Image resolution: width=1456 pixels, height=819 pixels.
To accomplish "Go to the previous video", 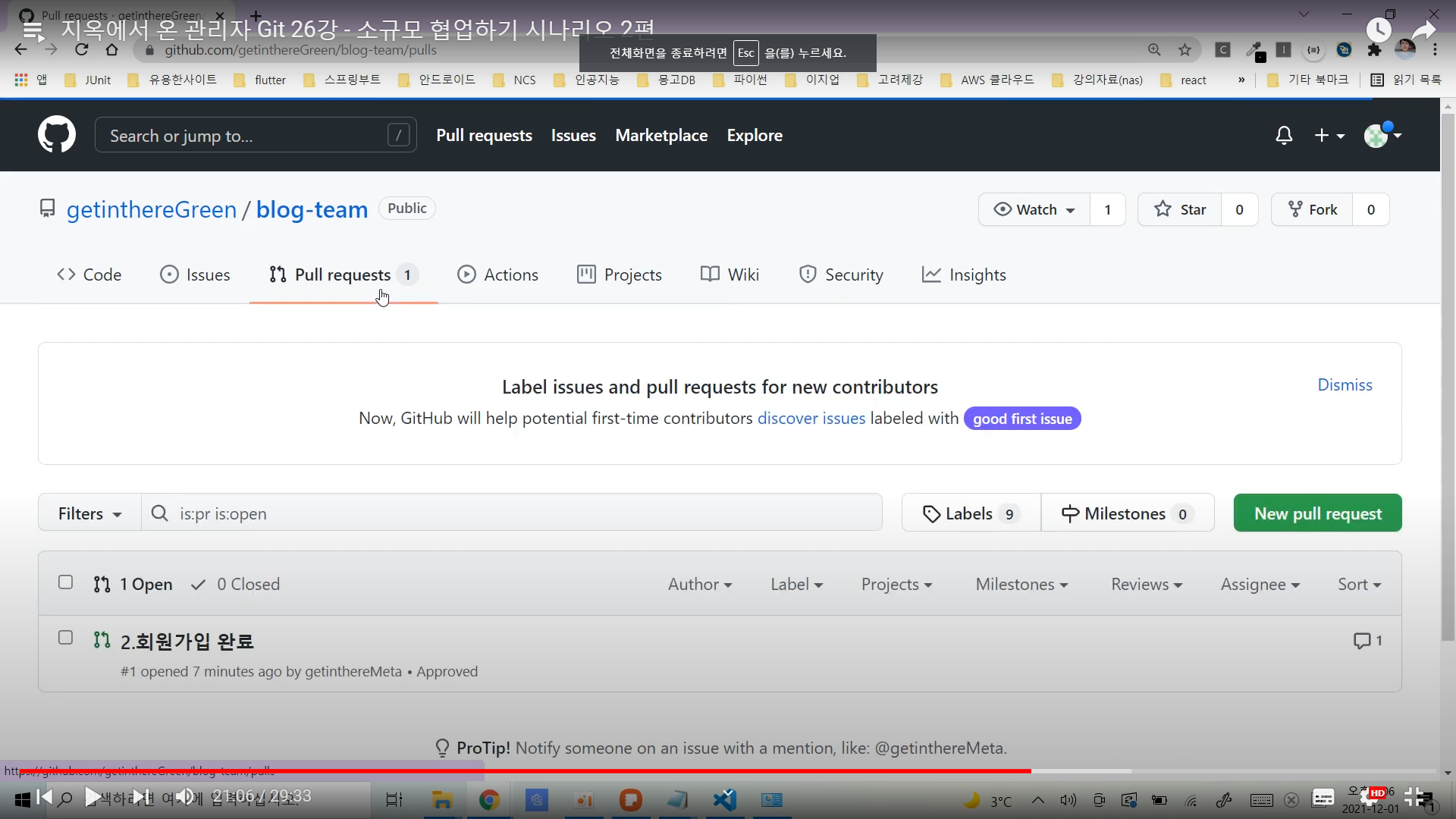I will point(45,797).
